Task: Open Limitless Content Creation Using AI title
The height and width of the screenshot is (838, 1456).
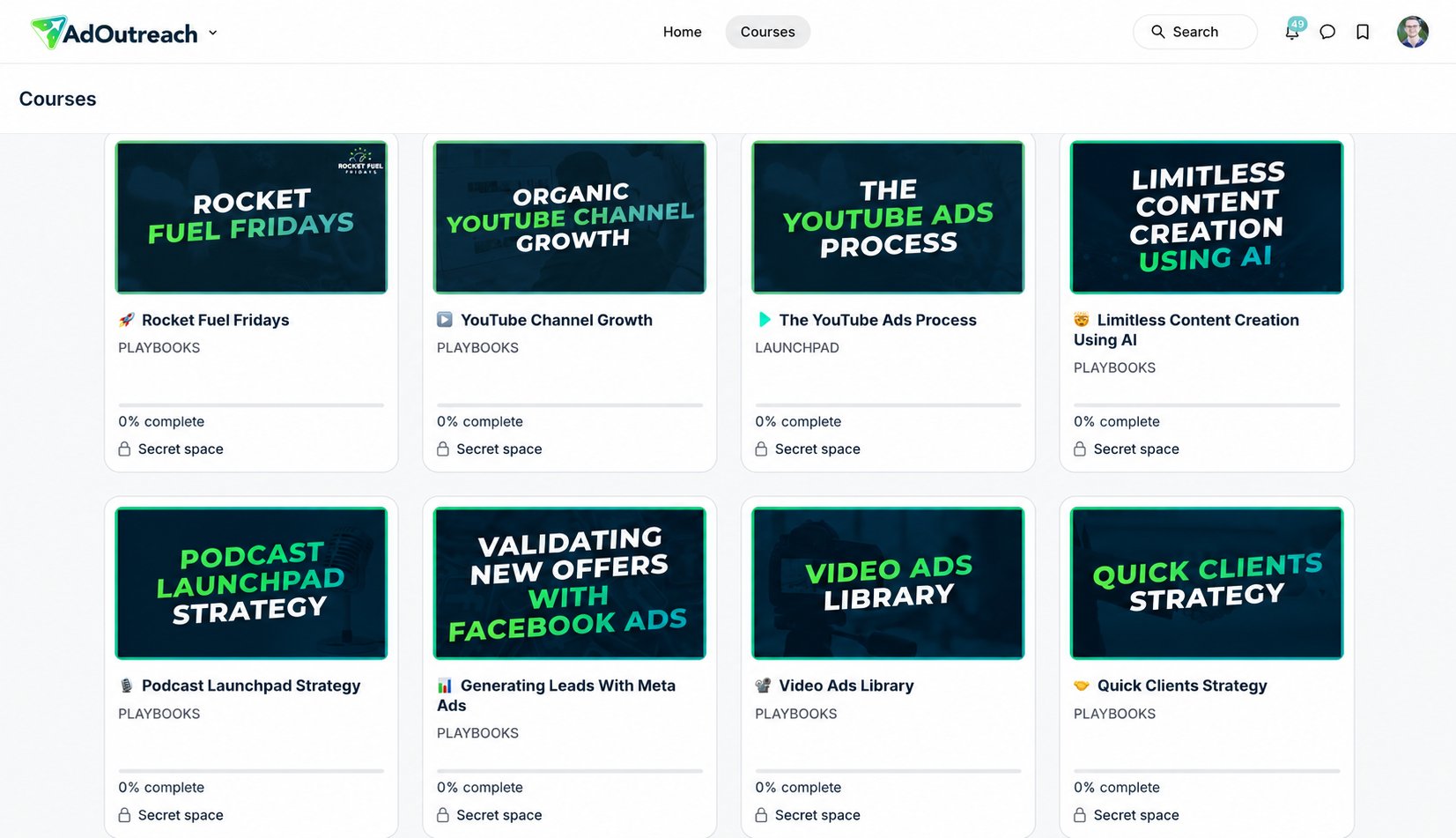Action: (1186, 330)
